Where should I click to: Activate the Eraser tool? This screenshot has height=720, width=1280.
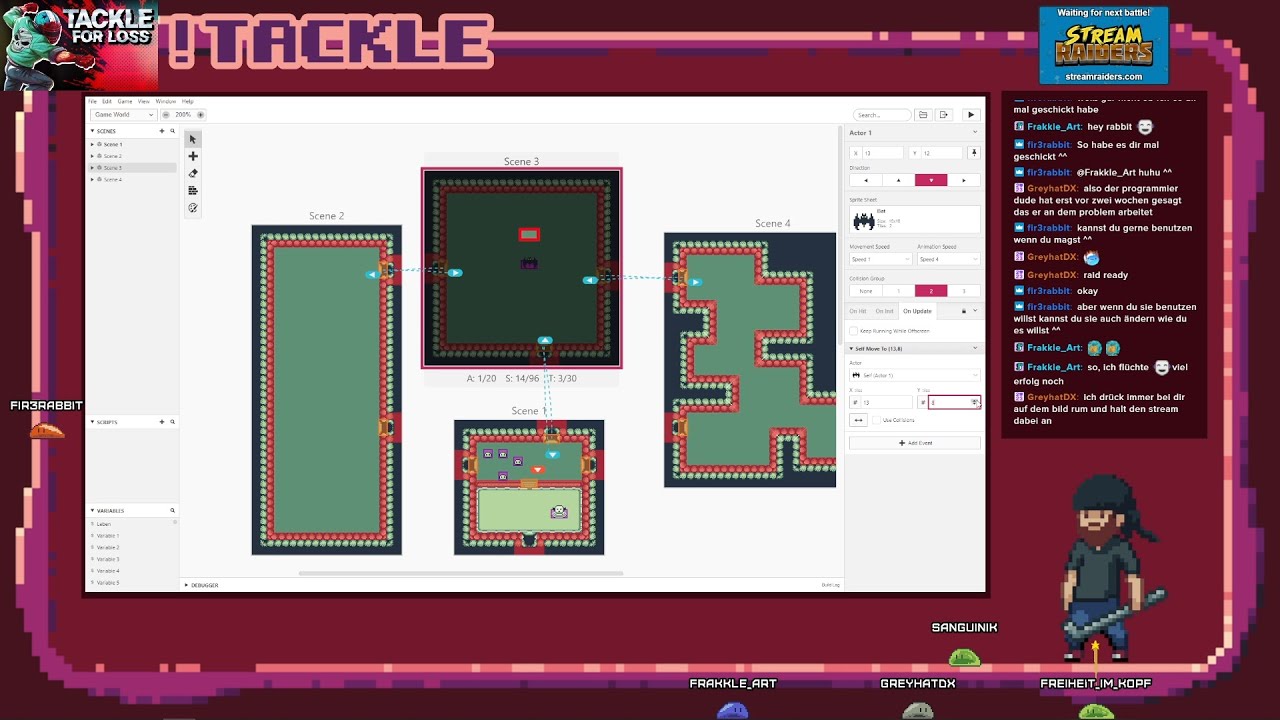(x=193, y=173)
